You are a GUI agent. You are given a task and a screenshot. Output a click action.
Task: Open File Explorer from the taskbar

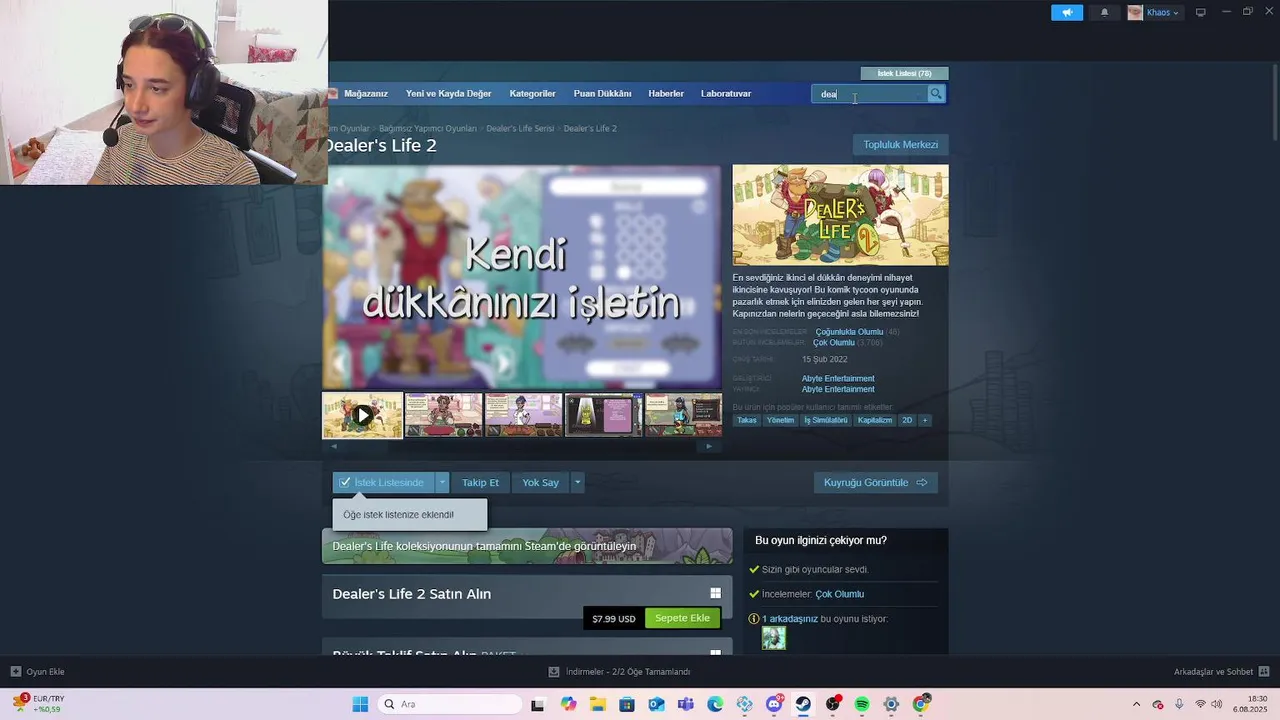coord(598,704)
